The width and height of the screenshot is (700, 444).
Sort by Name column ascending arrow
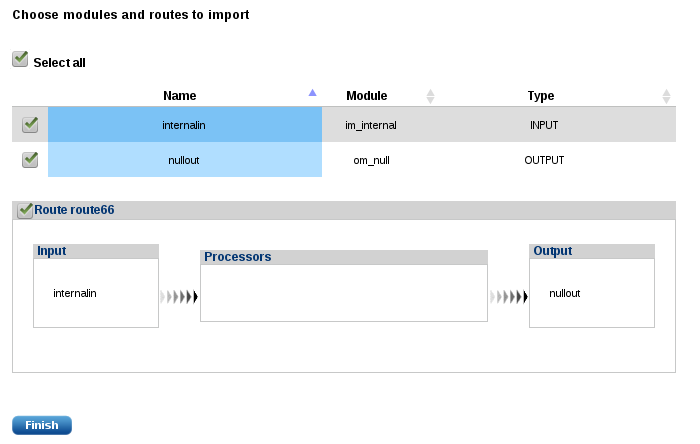312,93
